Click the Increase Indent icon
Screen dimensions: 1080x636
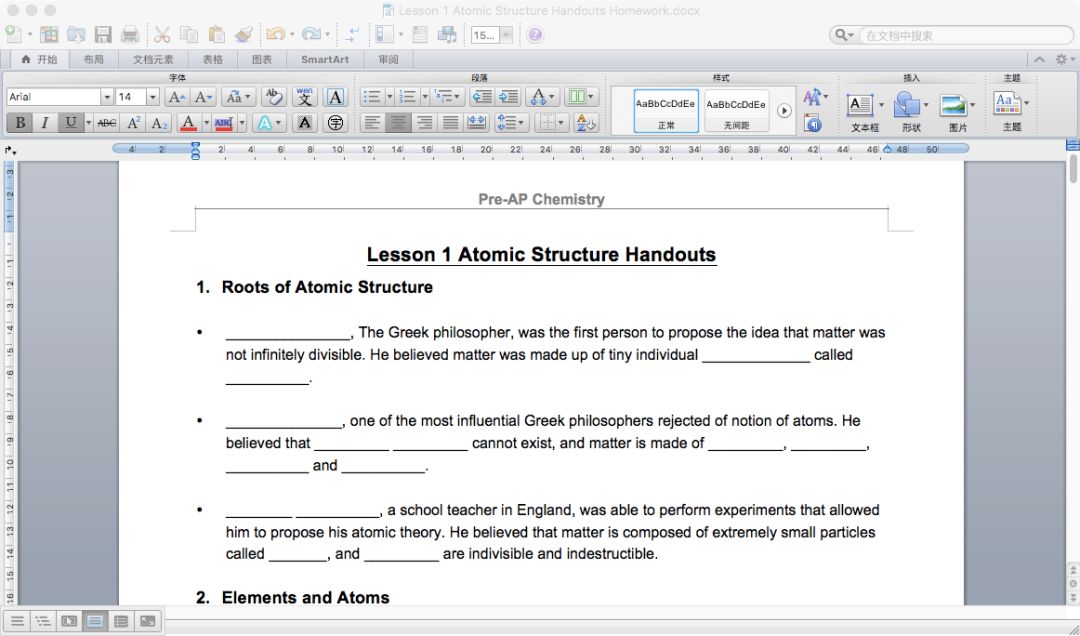[x=509, y=97]
